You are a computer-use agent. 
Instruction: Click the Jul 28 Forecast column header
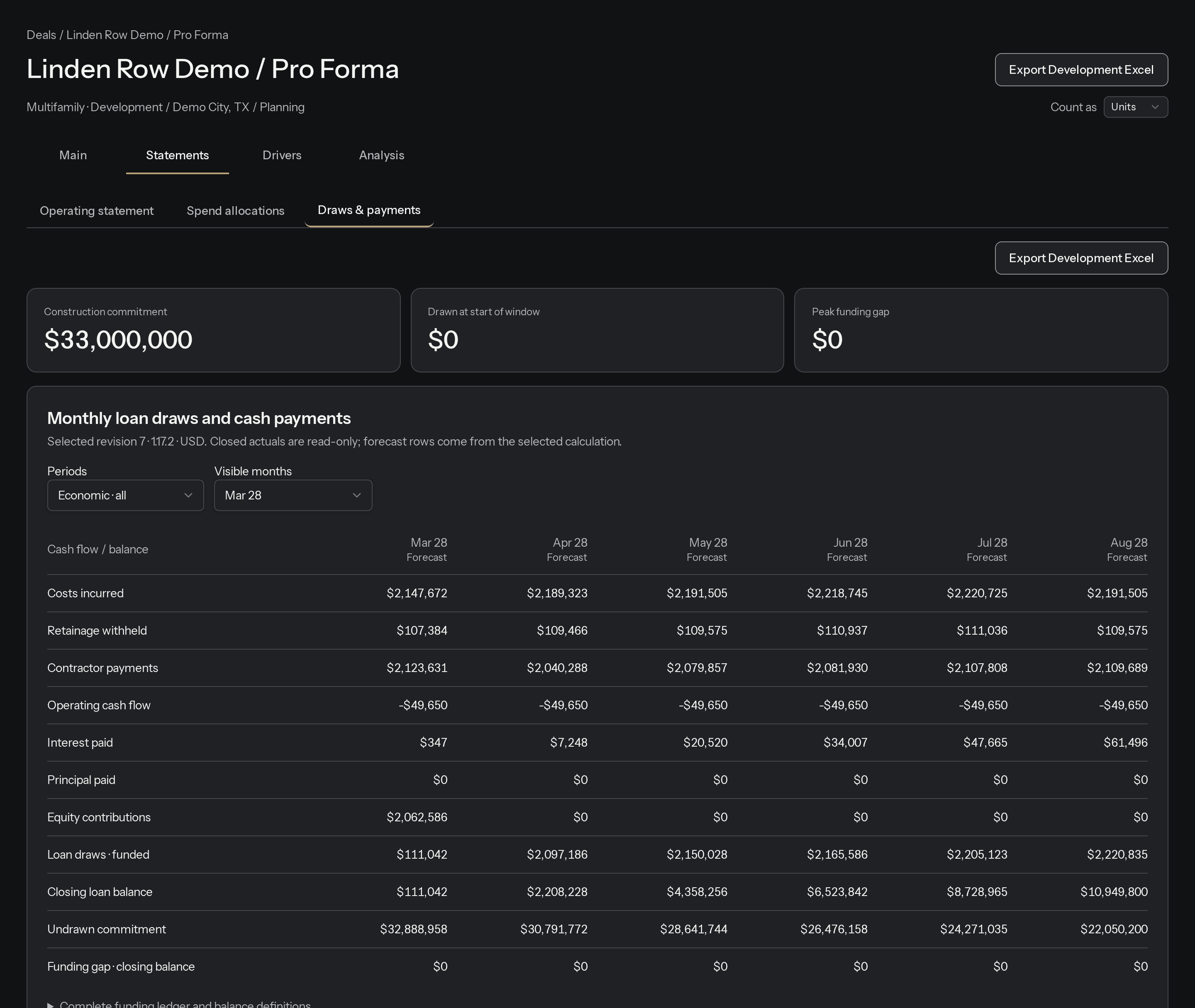[x=987, y=549]
